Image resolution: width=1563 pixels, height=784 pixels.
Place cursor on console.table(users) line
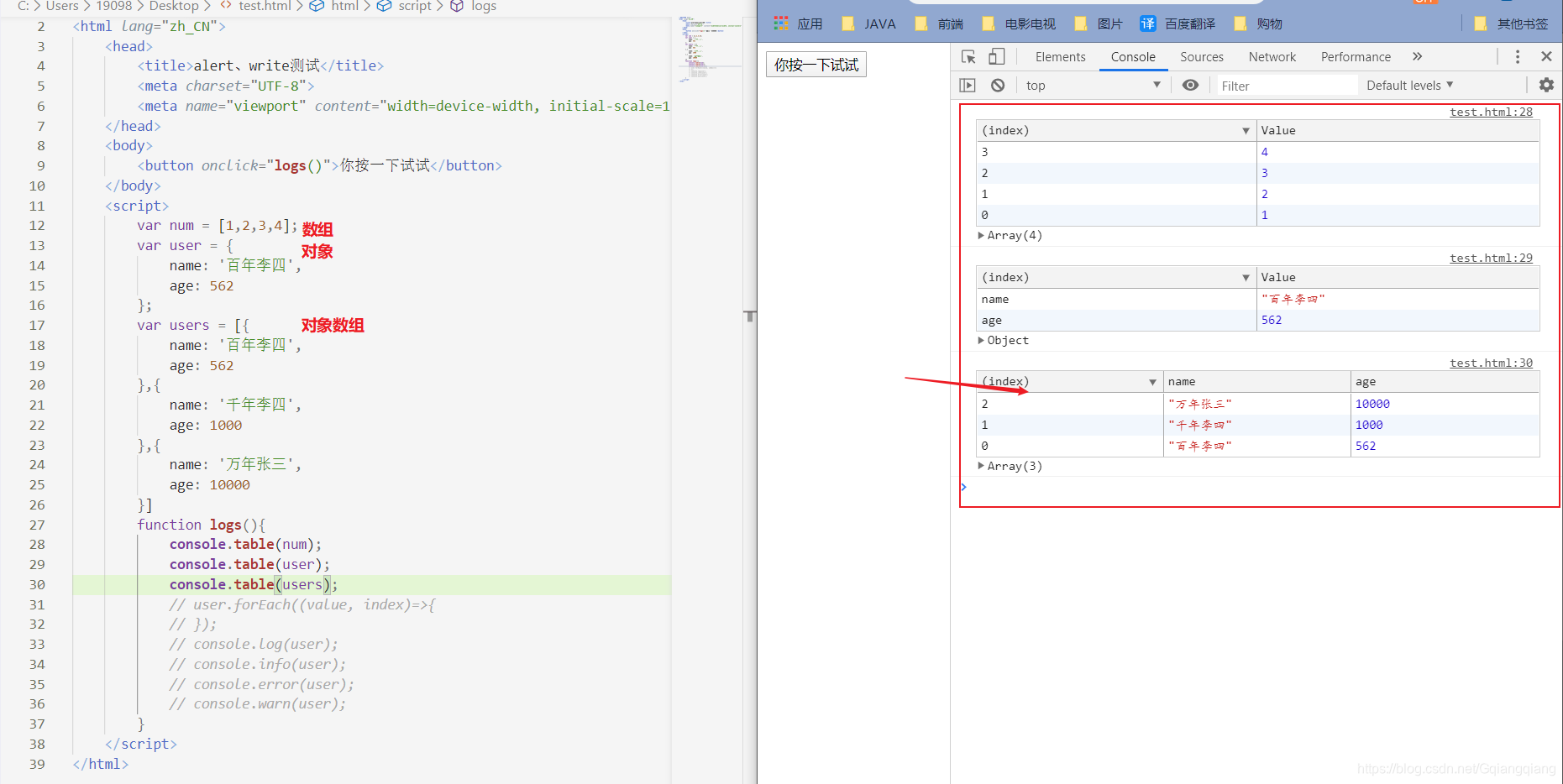[x=253, y=584]
